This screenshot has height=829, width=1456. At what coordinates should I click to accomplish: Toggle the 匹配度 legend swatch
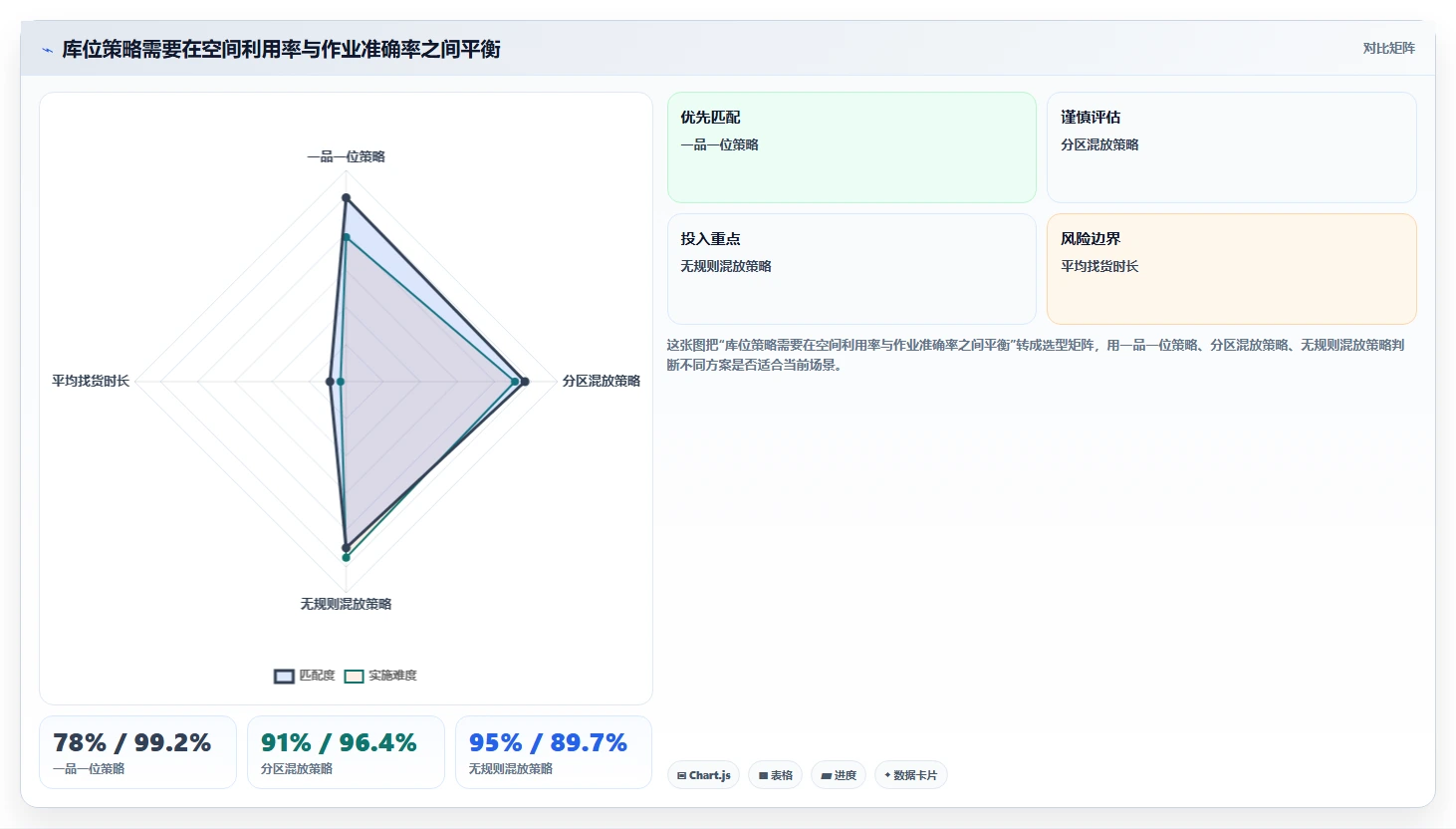click(x=284, y=676)
